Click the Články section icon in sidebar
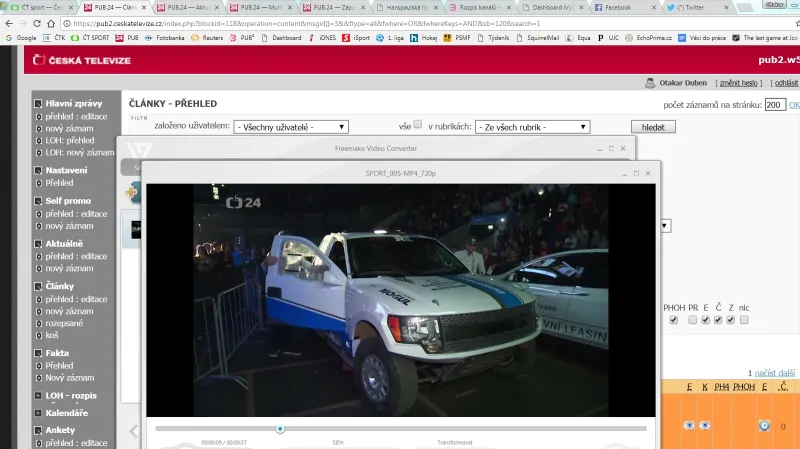The width and height of the screenshot is (800, 449). (38, 286)
